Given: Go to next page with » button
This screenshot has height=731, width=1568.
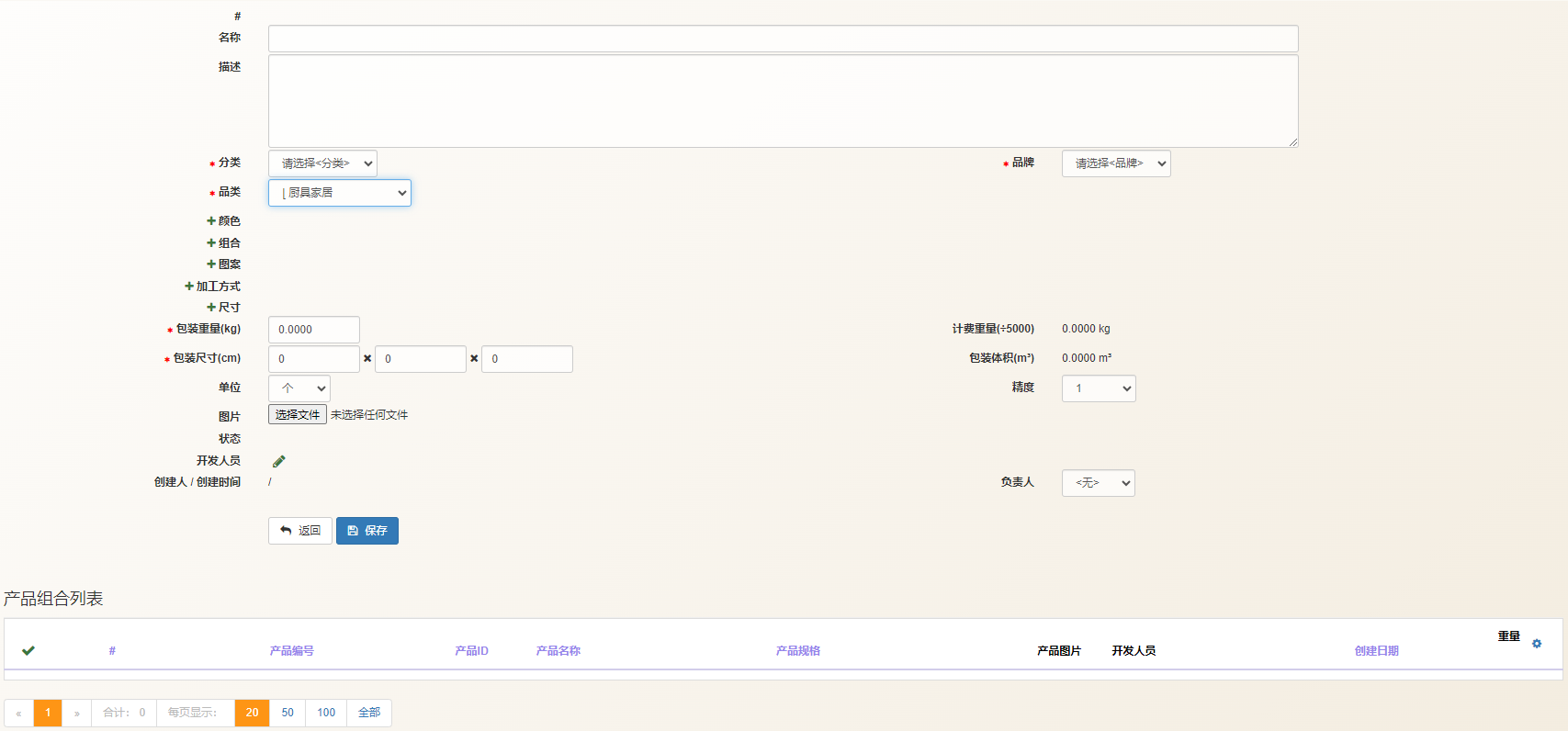Looking at the screenshot, I should [x=77, y=713].
